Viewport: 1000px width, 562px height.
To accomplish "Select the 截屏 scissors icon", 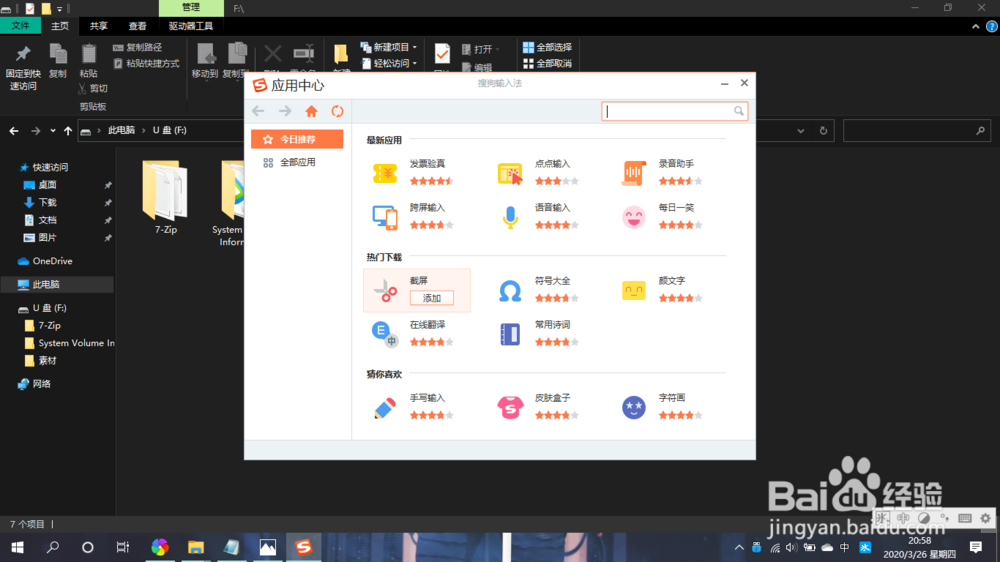I will pos(385,291).
